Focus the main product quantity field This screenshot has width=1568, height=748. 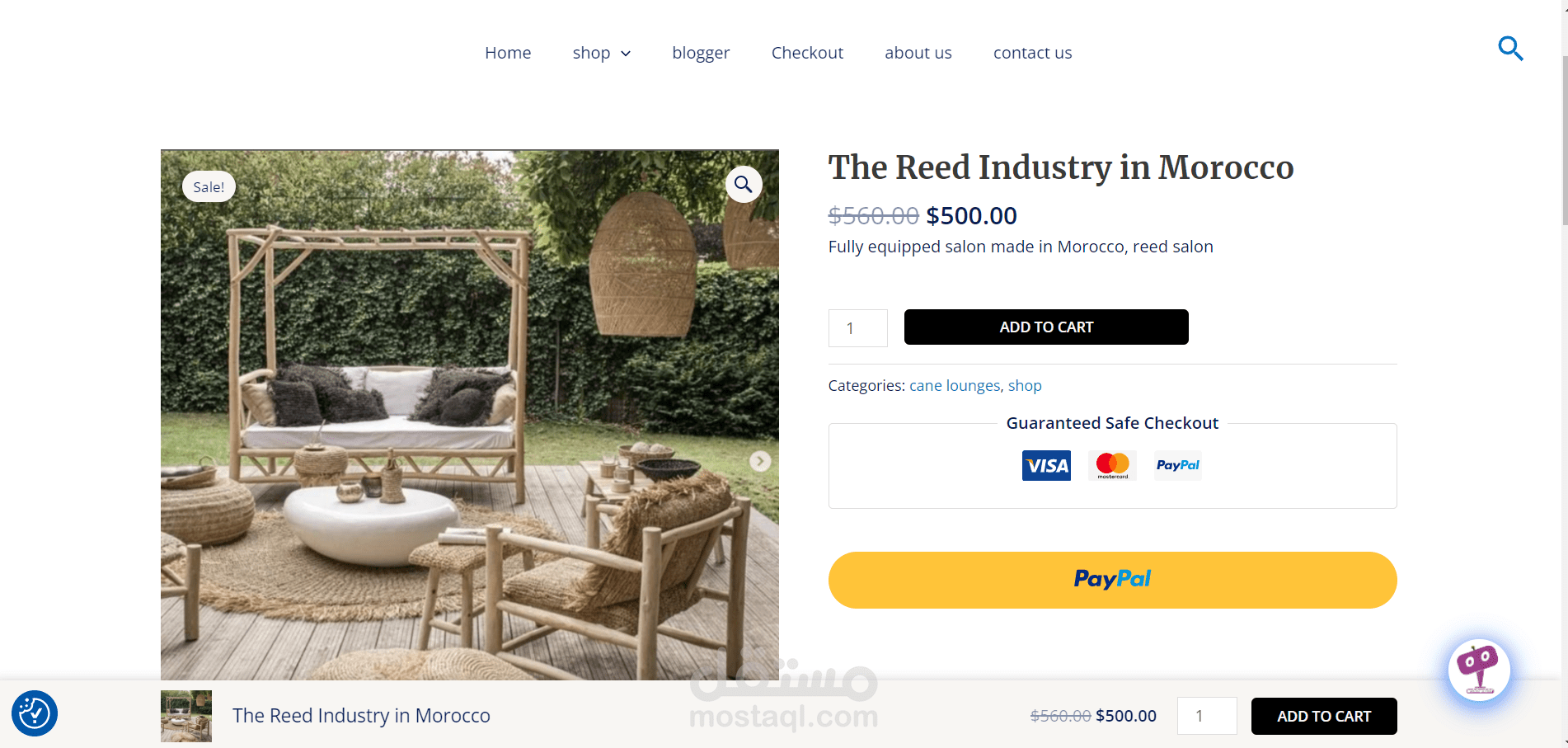(858, 328)
